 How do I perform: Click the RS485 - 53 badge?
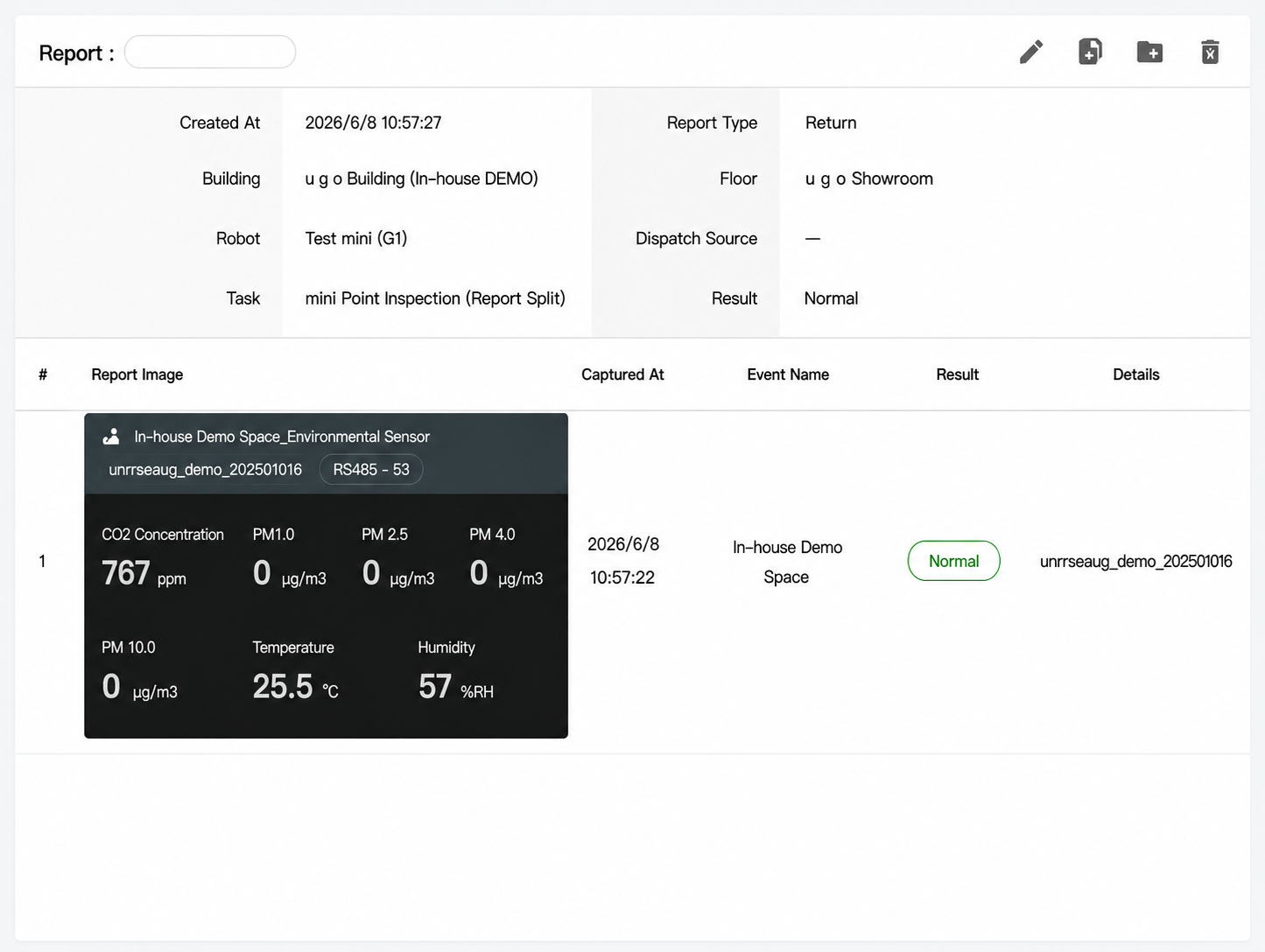point(371,470)
